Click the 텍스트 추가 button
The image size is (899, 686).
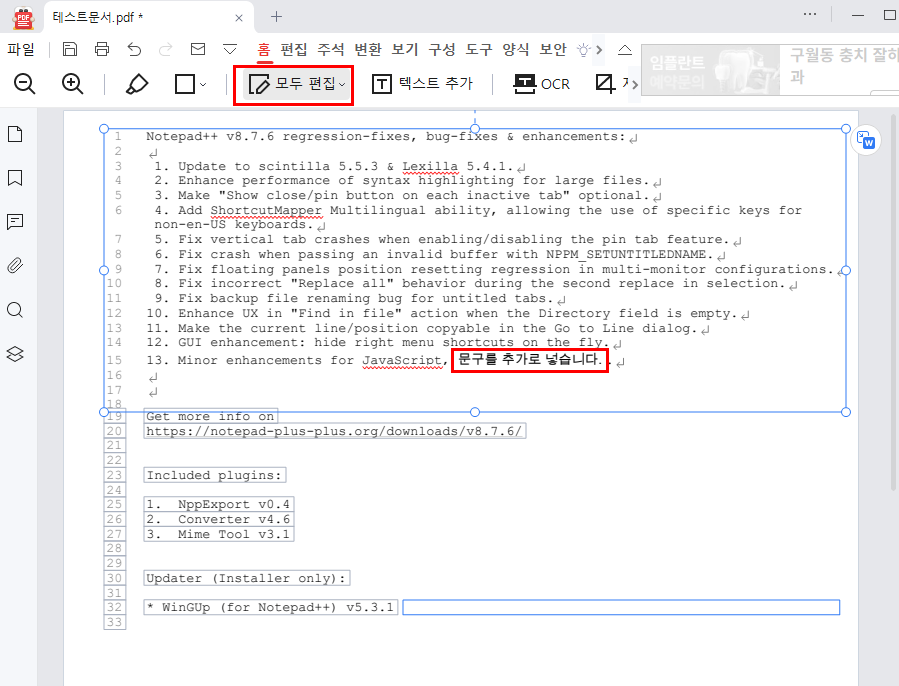point(423,84)
